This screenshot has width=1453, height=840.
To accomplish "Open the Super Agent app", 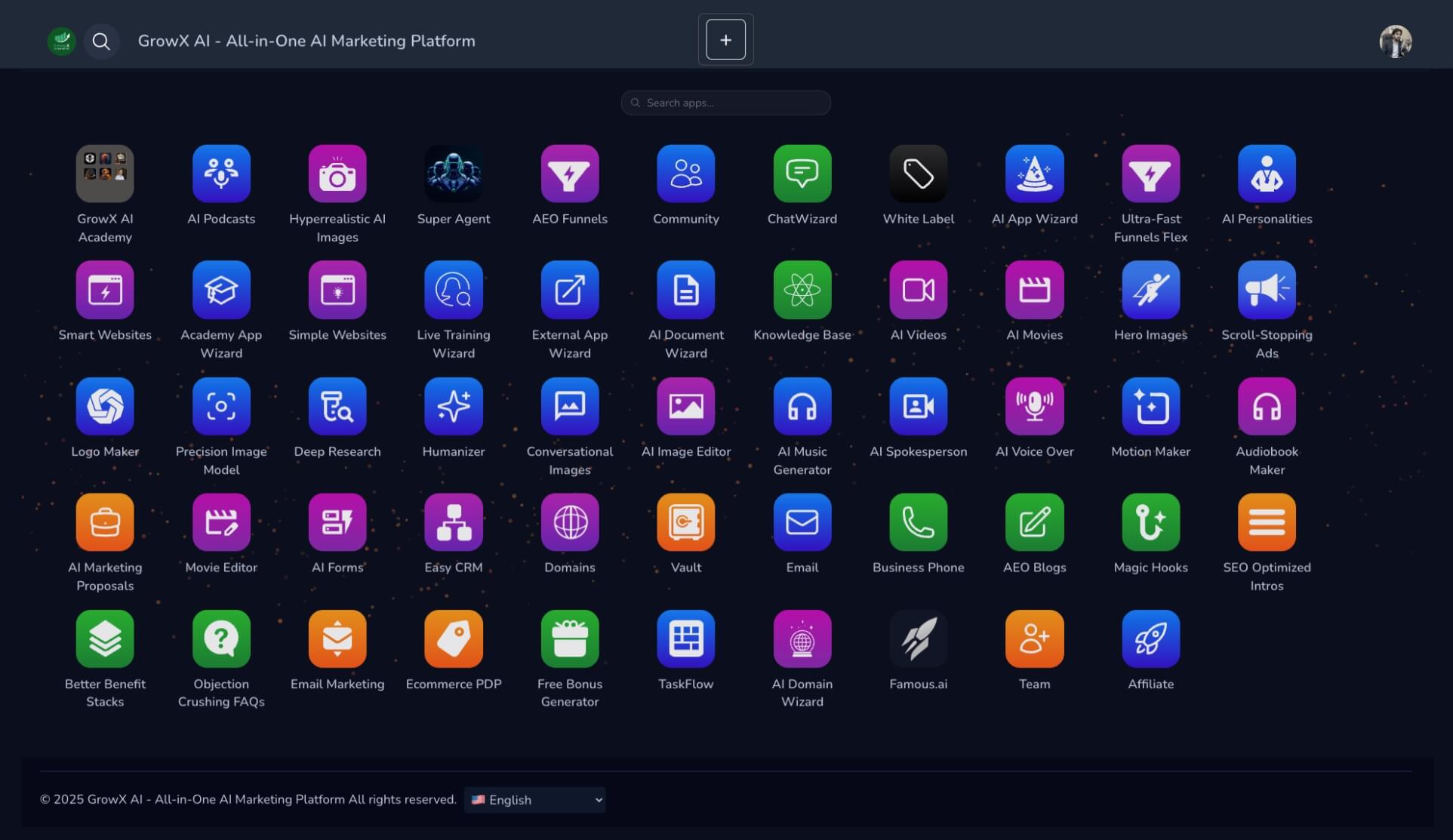I will (454, 174).
